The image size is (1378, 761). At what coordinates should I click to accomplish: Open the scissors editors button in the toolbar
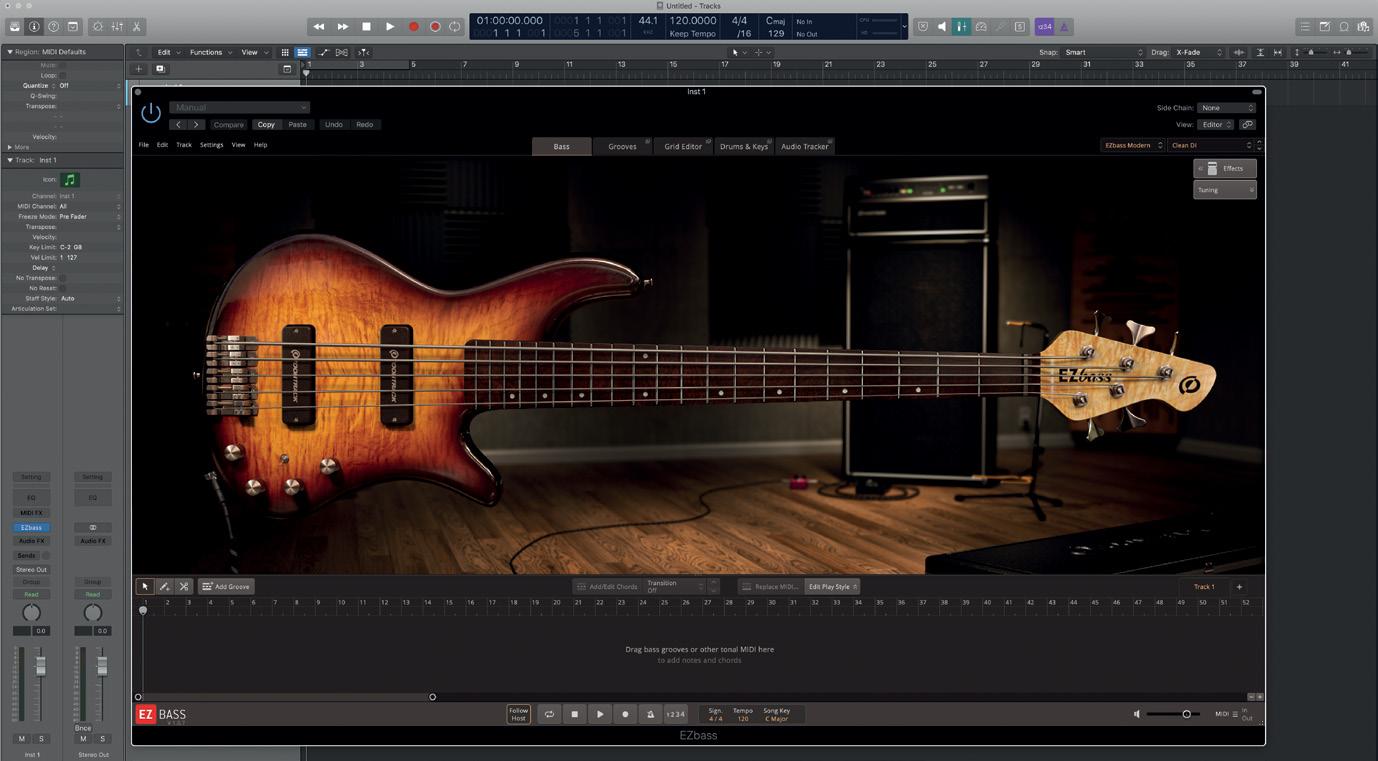click(137, 27)
